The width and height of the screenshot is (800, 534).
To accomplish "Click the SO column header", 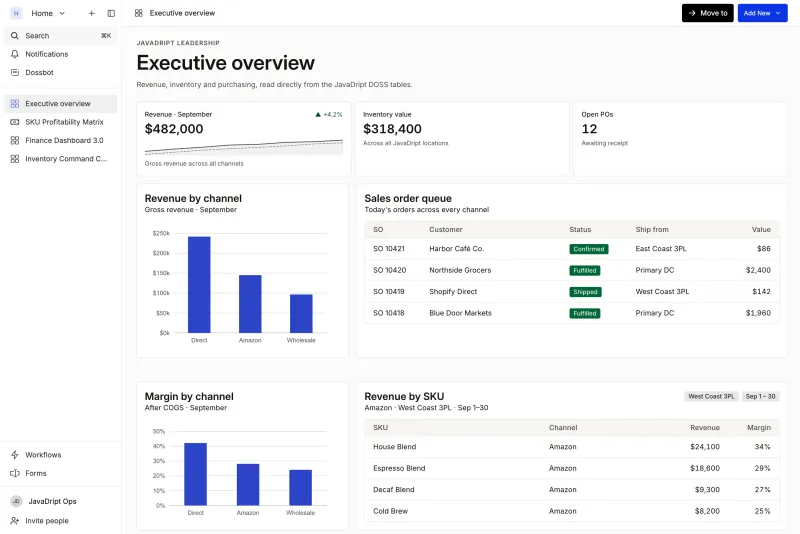I will point(378,230).
